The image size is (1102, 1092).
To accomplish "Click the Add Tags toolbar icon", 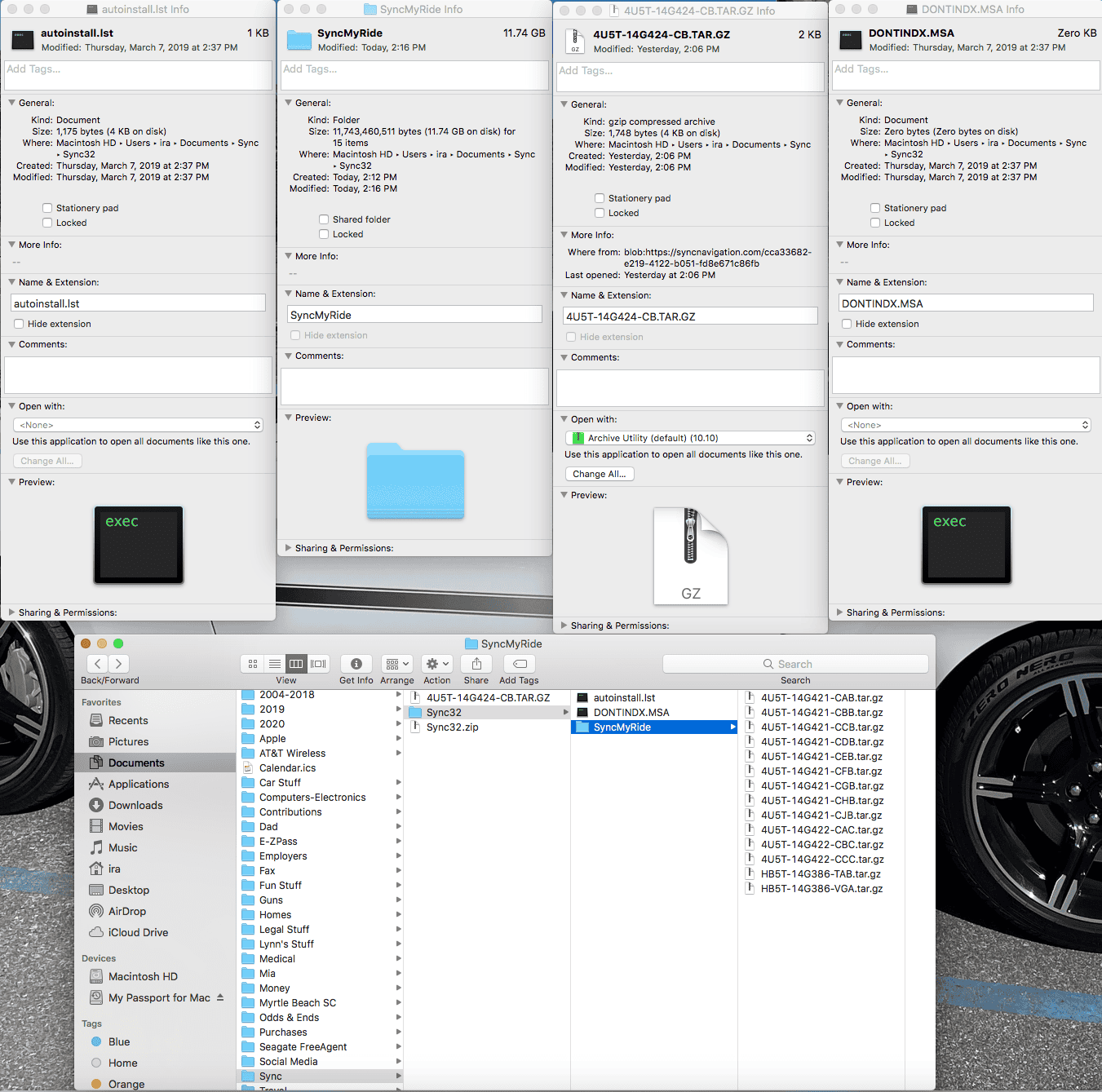I will (520, 664).
